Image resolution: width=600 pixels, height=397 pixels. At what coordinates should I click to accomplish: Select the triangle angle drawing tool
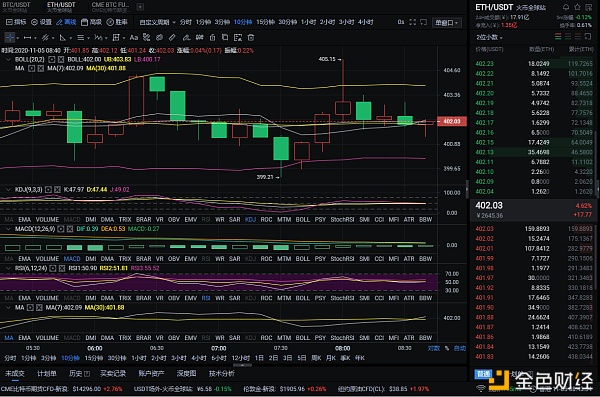point(63,38)
